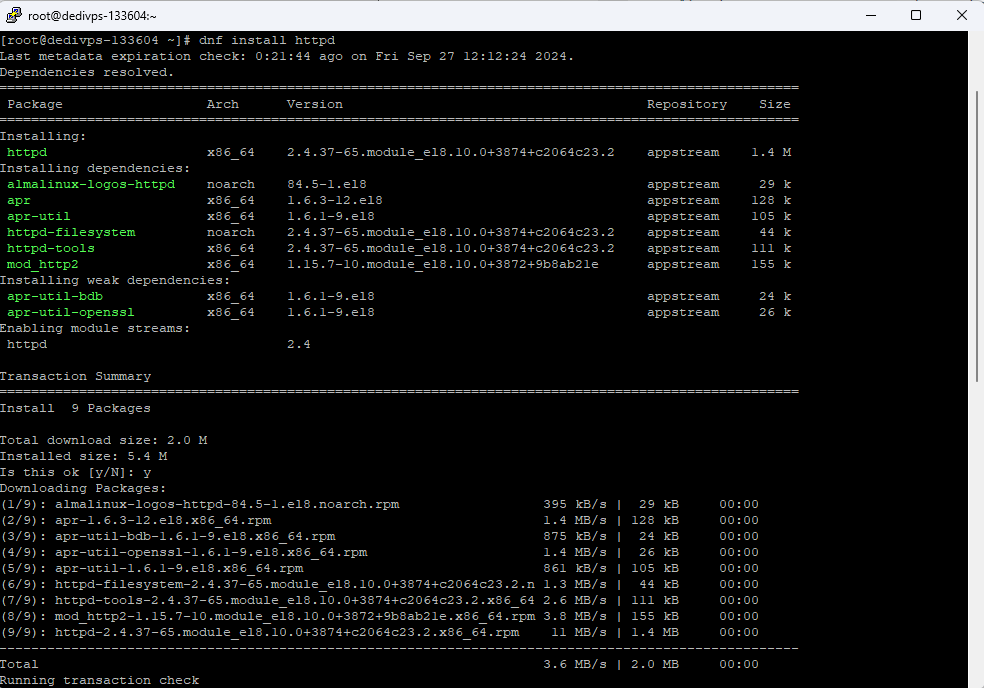Click the 'Is this ok [y/N]: y' prompt
The image size is (984, 688).
pos(75,472)
